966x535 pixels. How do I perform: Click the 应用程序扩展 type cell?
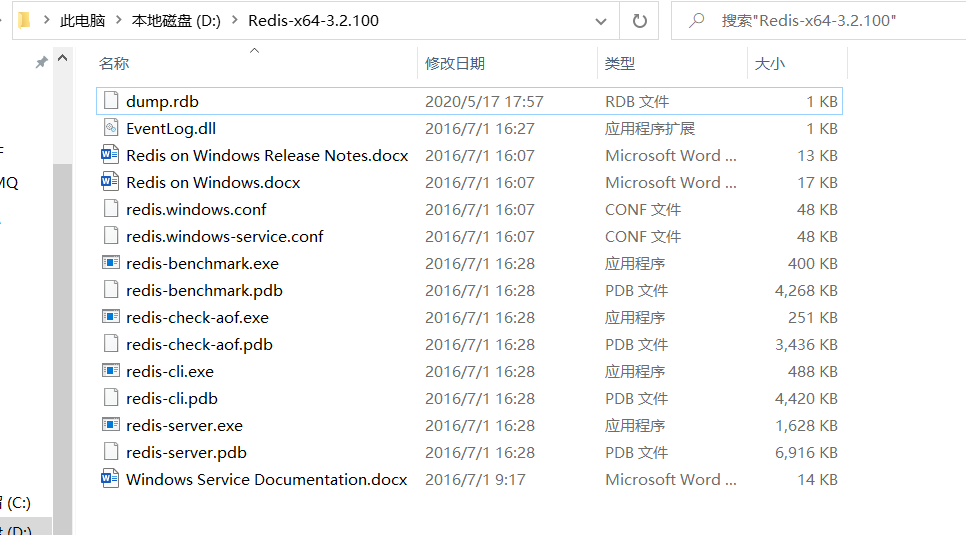coord(650,129)
